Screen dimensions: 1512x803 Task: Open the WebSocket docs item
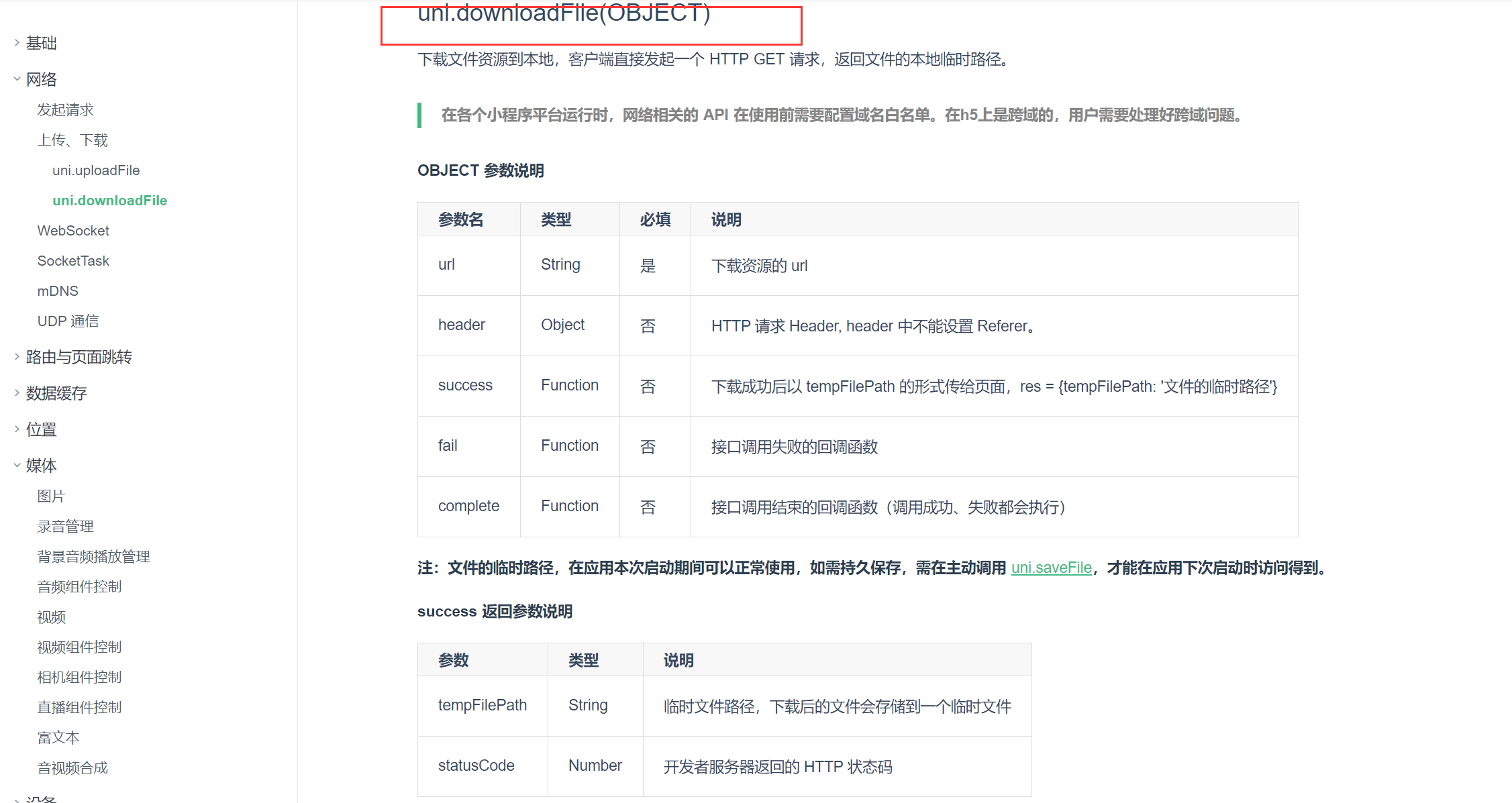73,231
